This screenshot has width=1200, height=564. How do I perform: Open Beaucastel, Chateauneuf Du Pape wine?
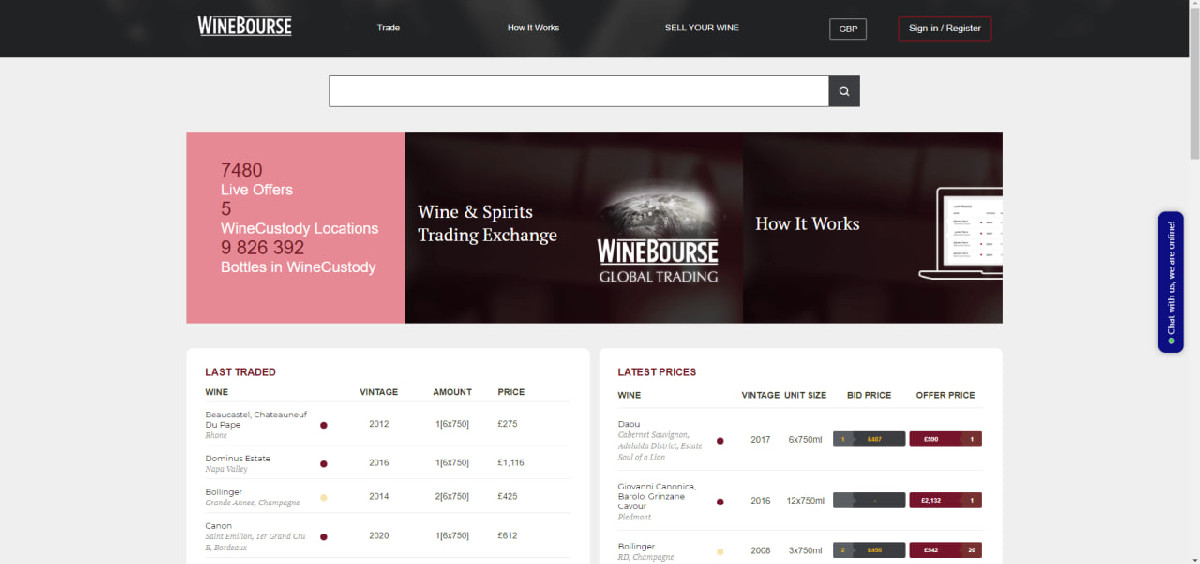pyautogui.click(x=256, y=419)
